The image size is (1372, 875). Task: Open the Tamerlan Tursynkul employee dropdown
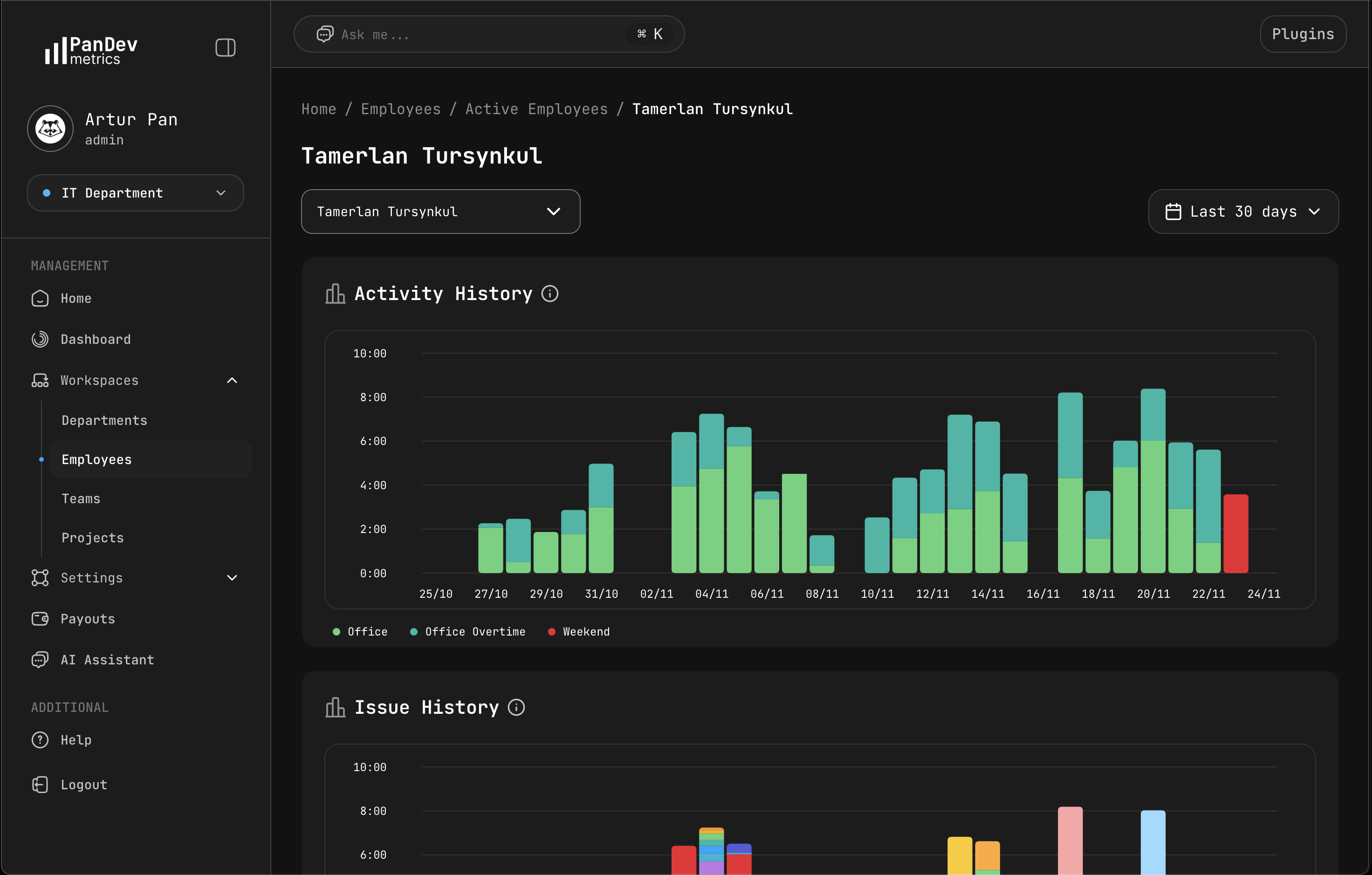tap(440, 212)
